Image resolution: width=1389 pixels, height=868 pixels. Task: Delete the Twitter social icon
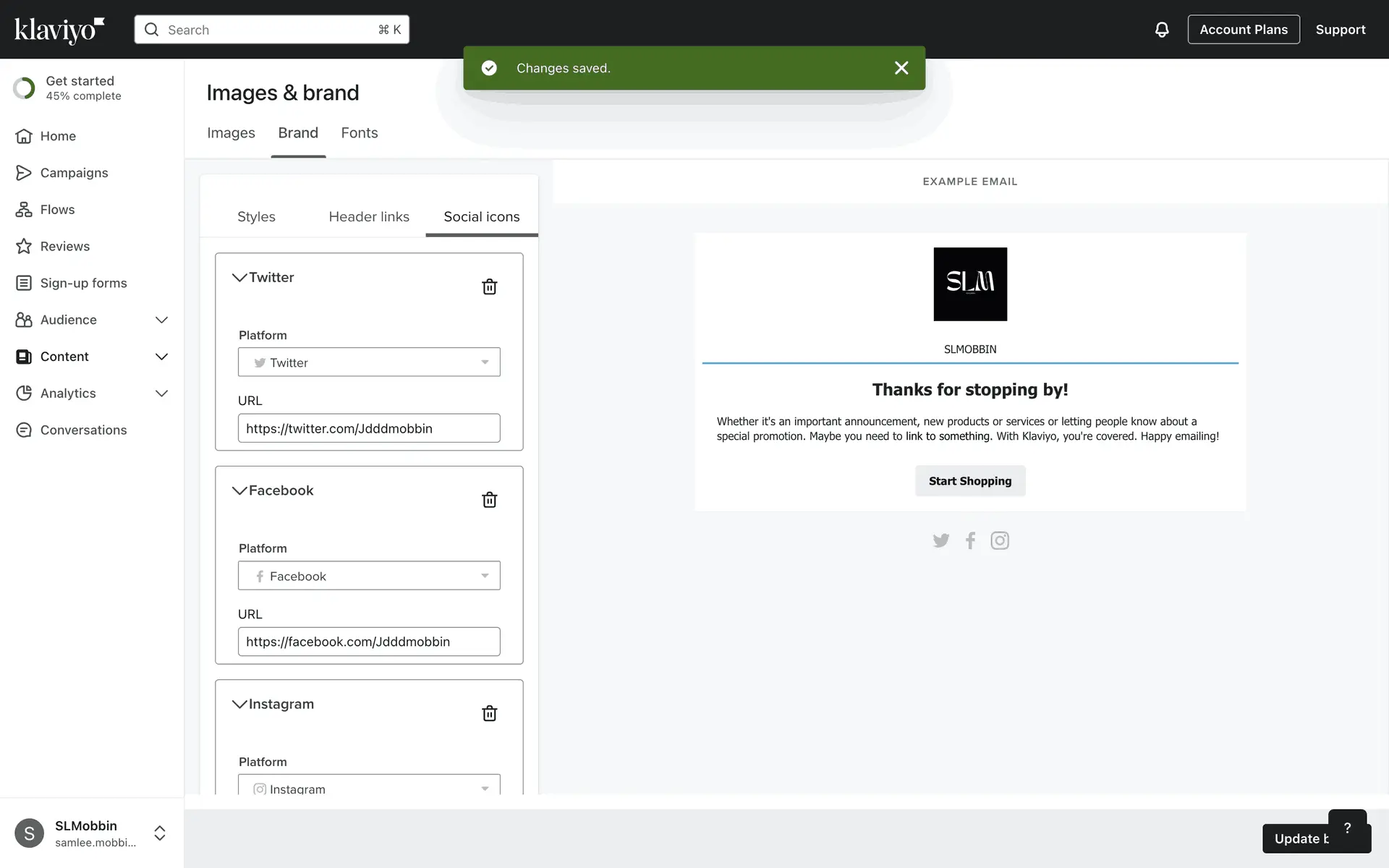pos(489,286)
